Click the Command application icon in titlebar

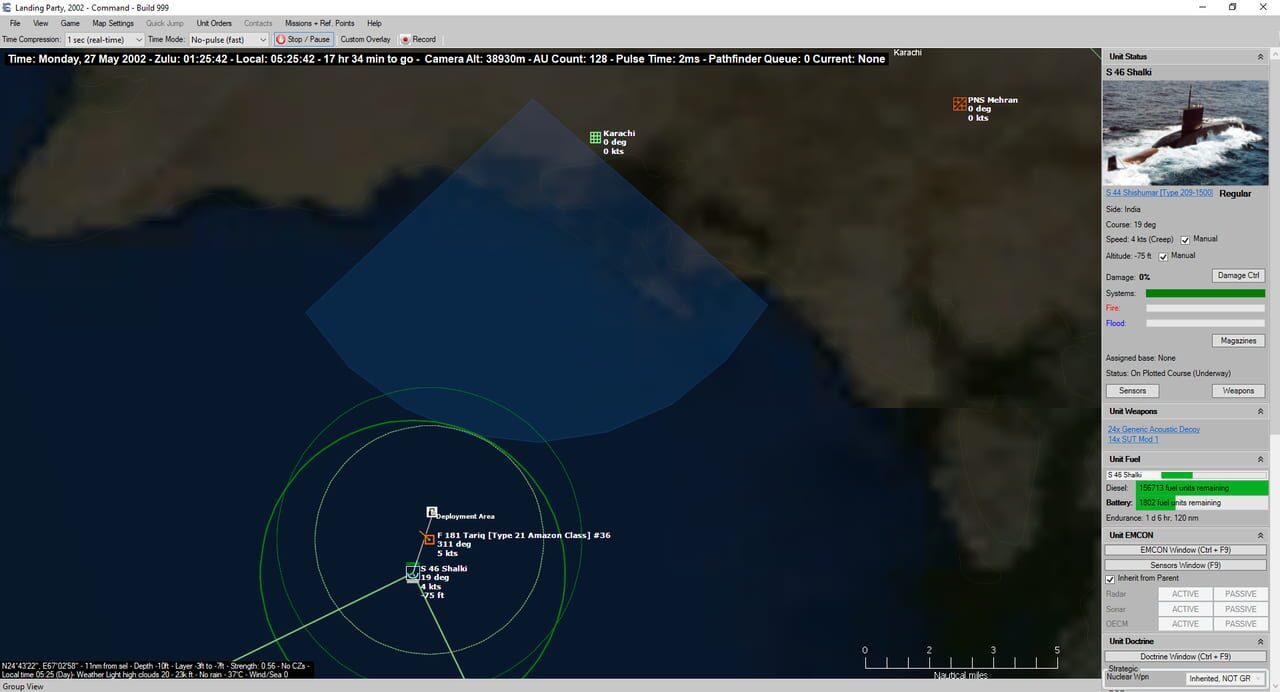(8, 7)
